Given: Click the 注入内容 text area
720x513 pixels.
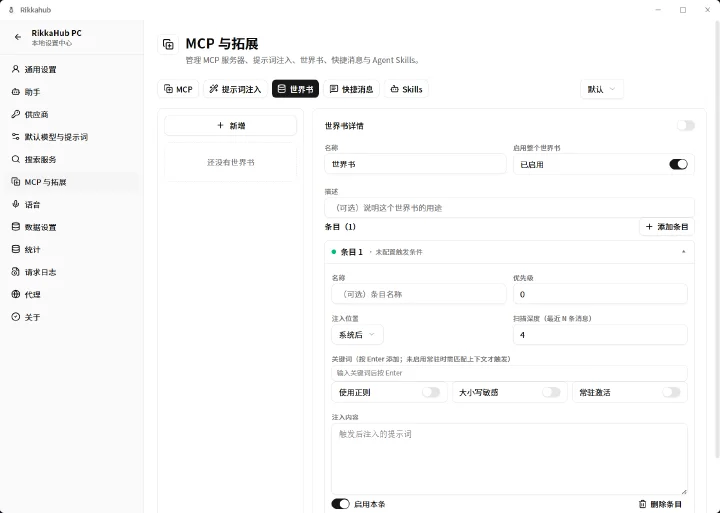Looking at the screenshot, I should pos(509,459).
